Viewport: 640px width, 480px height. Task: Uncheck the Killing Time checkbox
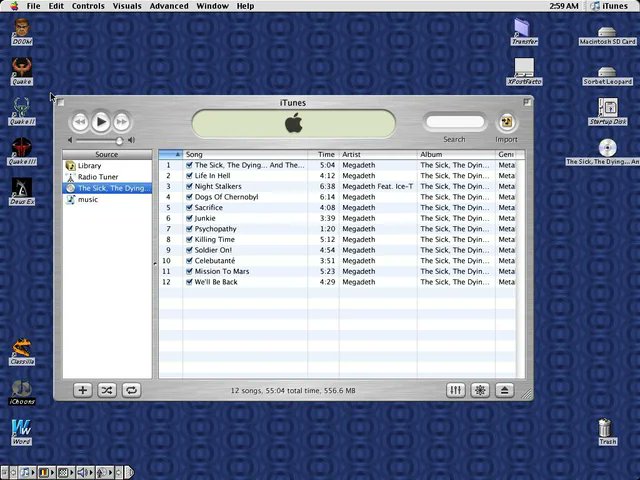pos(189,239)
